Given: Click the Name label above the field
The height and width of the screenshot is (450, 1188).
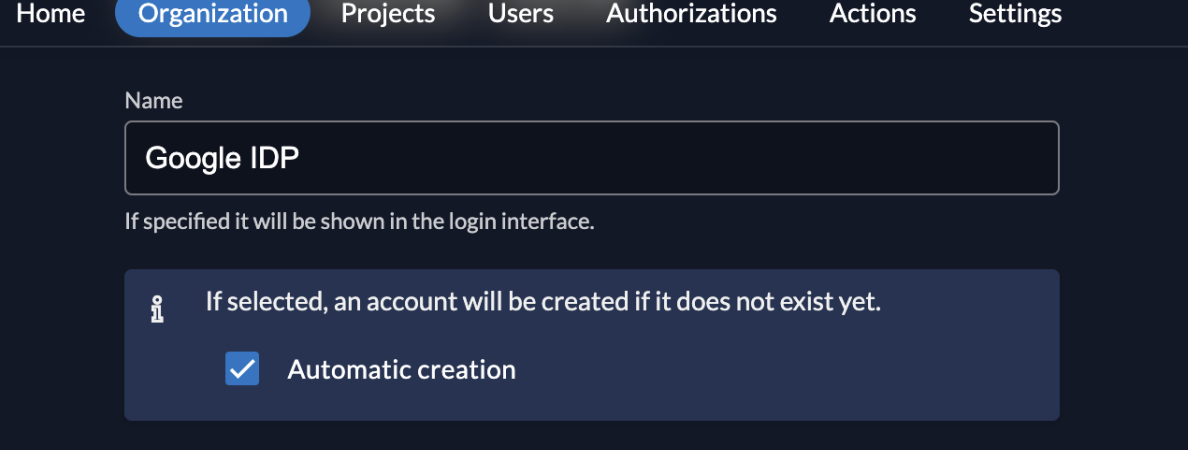Looking at the screenshot, I should click(154, 101).
